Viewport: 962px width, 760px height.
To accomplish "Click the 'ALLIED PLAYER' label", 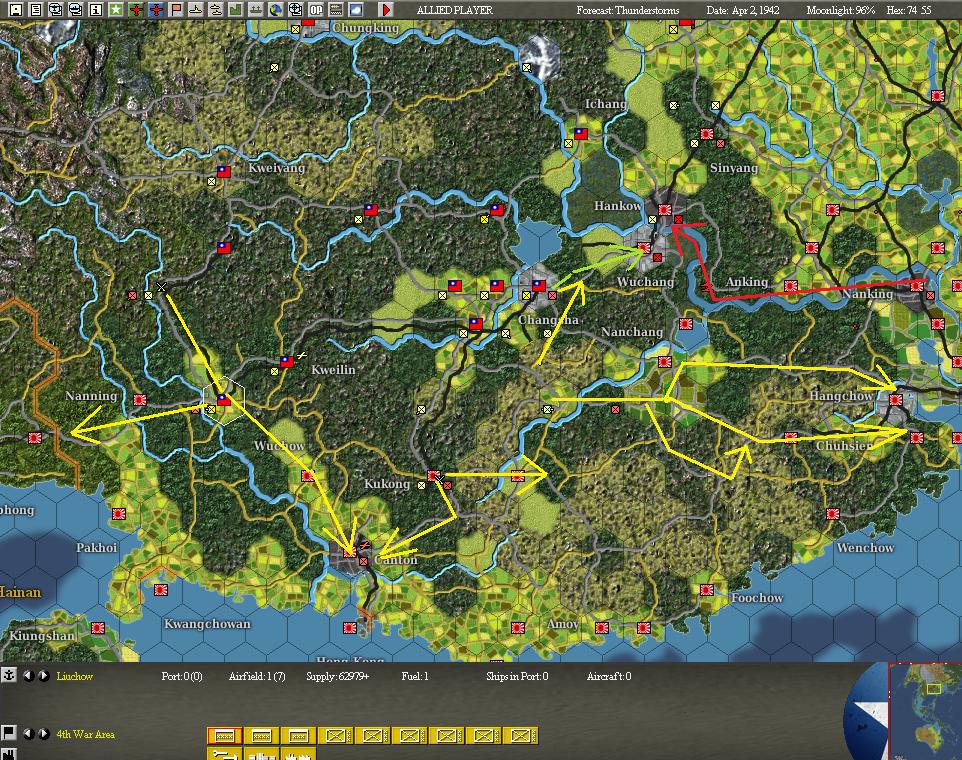I will (x=455, y=10).
